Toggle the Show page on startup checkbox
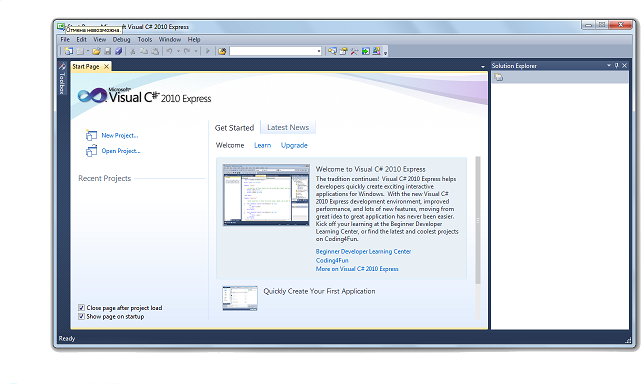The image size is (641, 384). [81, 316]
